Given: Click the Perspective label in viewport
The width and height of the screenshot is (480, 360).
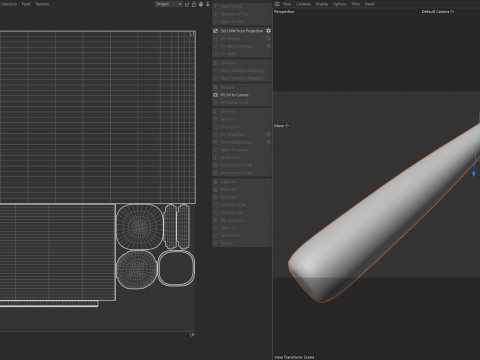Looking at the screenshot, I should point(284,12).
